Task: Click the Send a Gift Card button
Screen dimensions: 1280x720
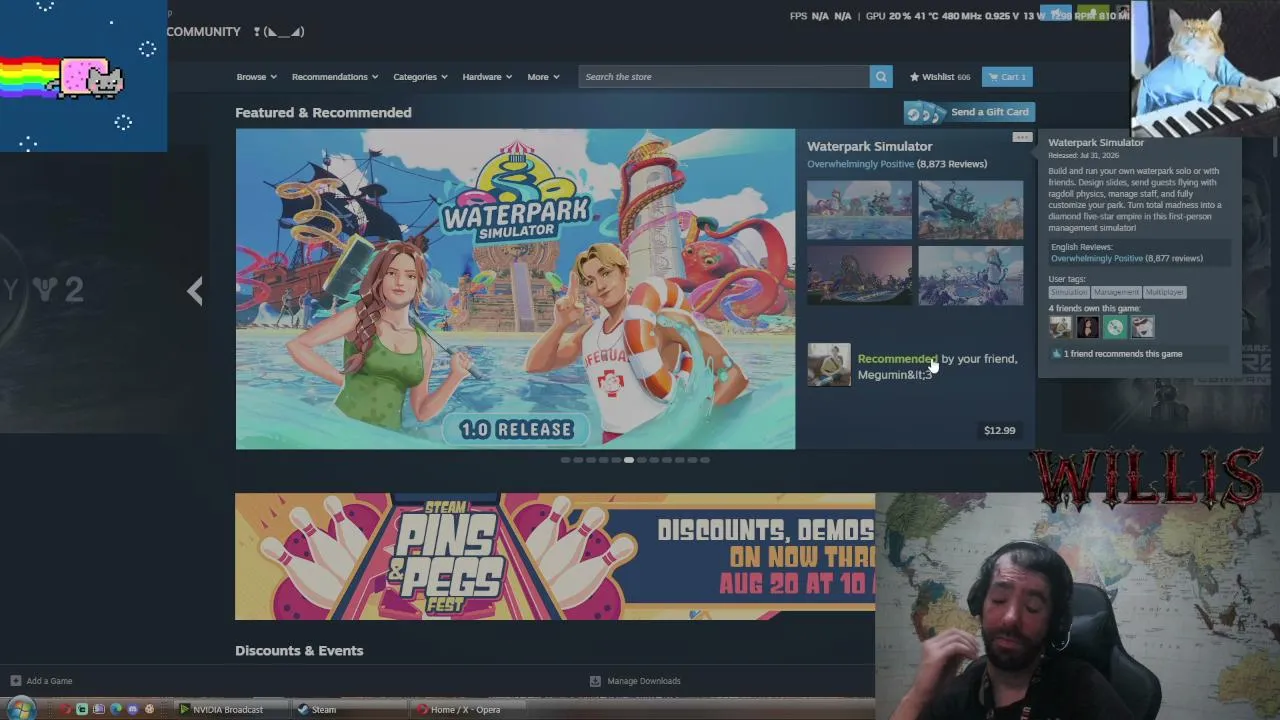Action: (969, 112)
